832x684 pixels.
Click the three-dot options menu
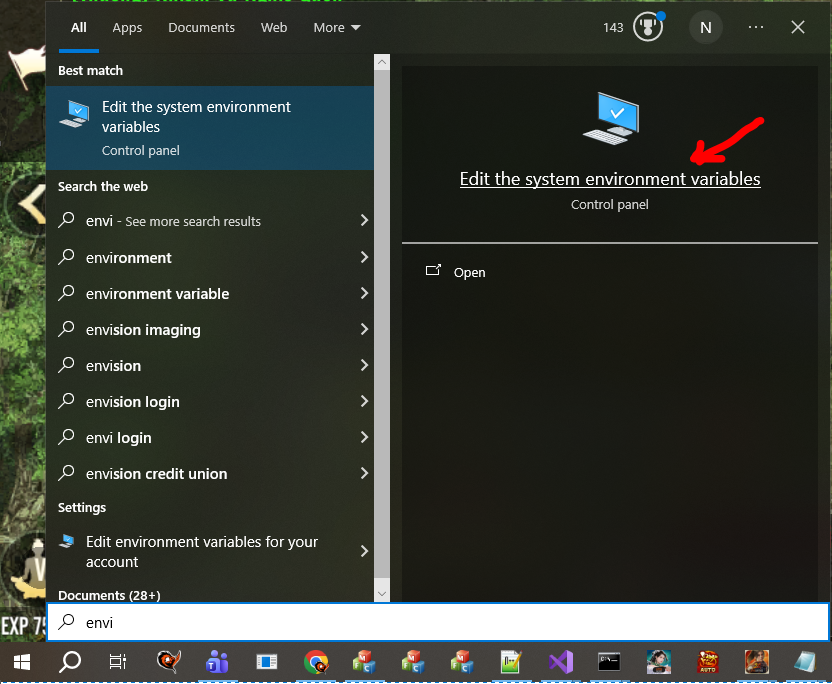pyautogui.click(x=756, y=28)
